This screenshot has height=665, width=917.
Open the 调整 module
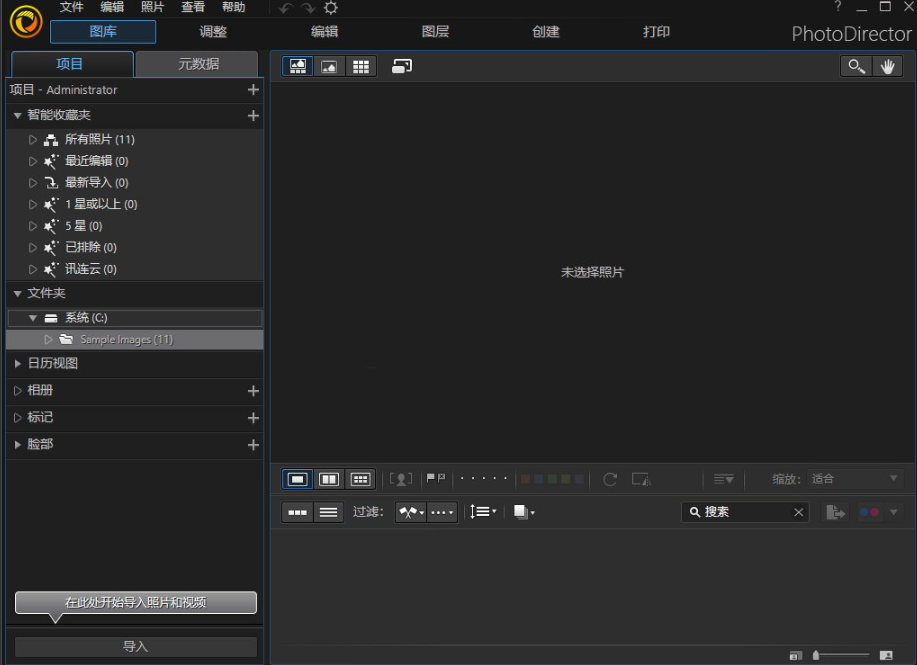(x=213, y=31)
